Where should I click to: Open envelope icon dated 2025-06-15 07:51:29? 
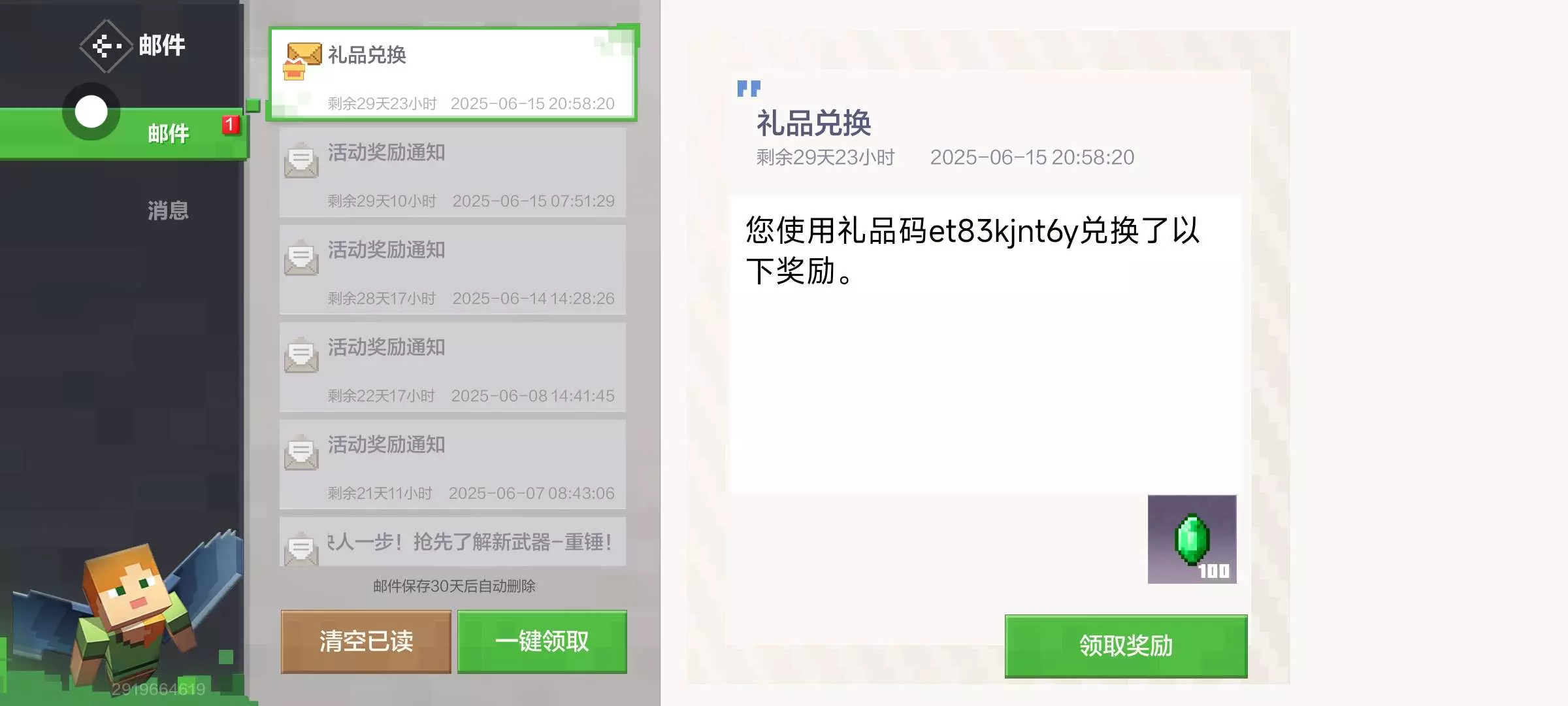click(x=301, y=160)
